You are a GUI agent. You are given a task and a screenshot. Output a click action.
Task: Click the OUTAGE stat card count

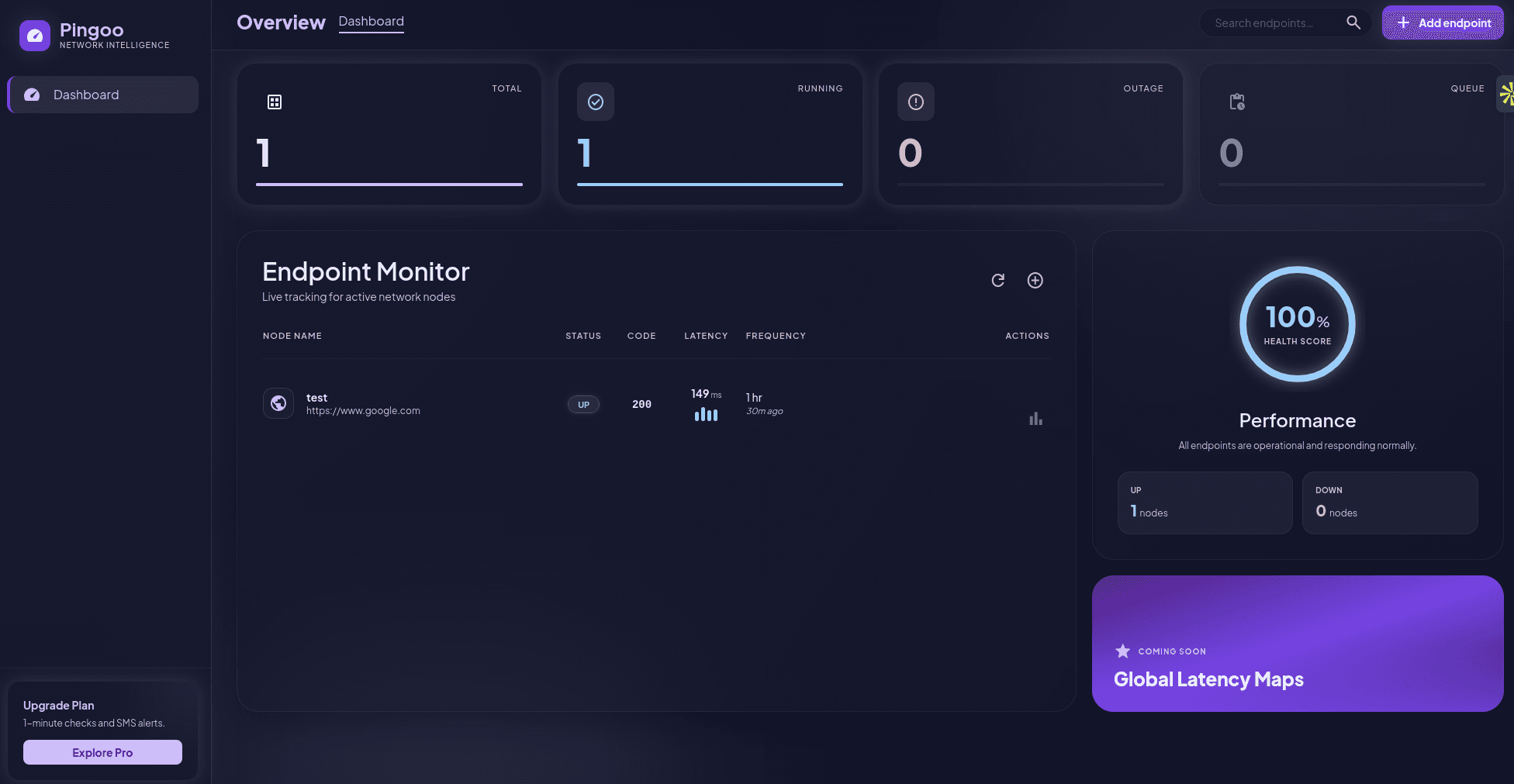(x=911, y=153)
